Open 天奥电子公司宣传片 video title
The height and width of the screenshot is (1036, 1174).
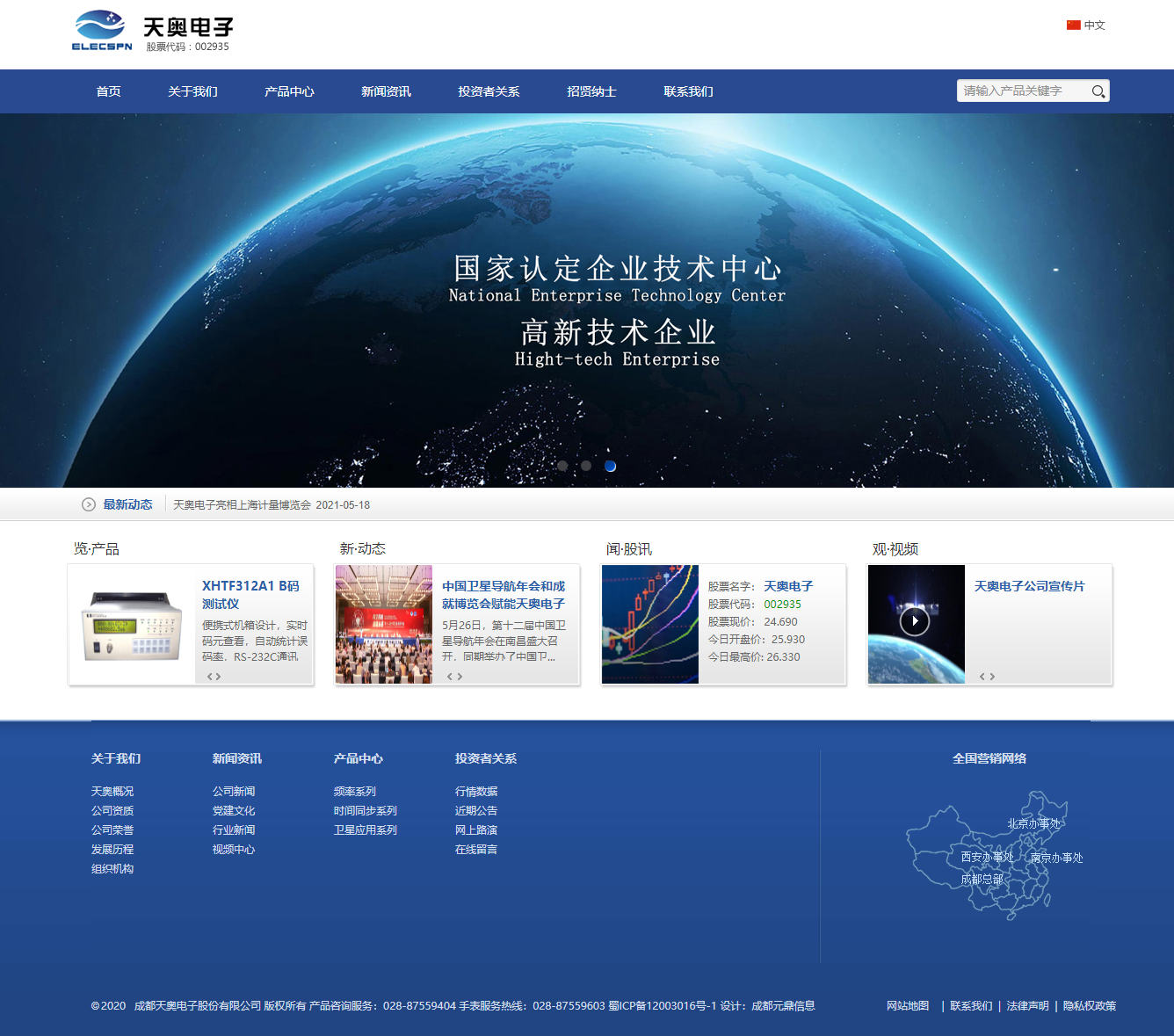pyautogui.click(x=1030, y=586)
